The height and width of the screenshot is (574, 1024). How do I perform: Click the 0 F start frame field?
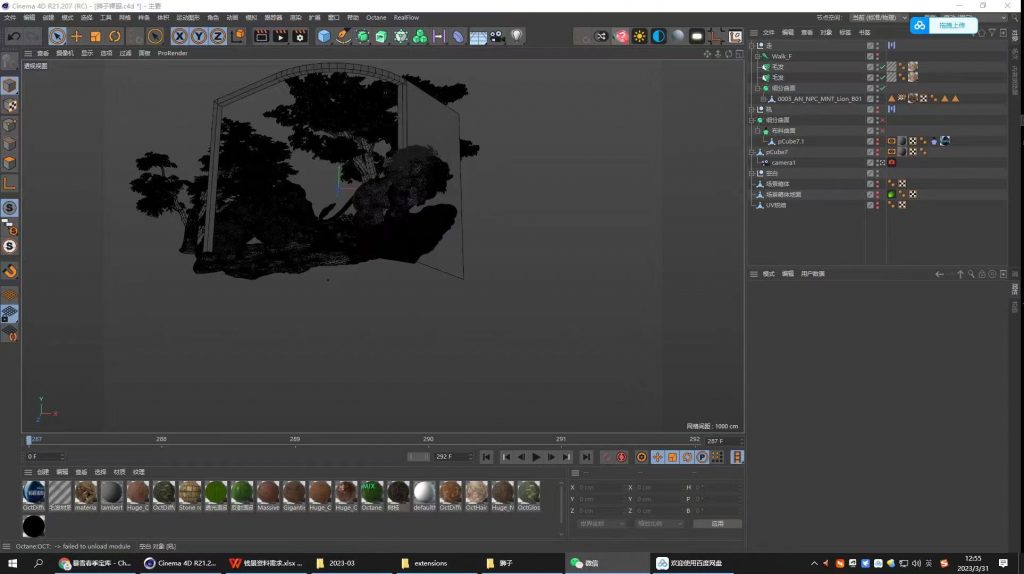[x=44, y=456]
